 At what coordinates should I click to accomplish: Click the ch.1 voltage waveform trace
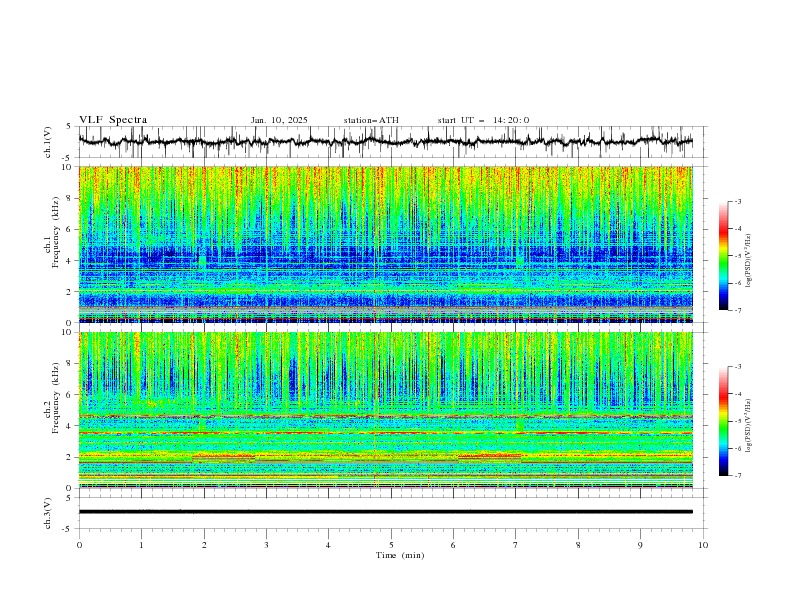tap(386, 142)
